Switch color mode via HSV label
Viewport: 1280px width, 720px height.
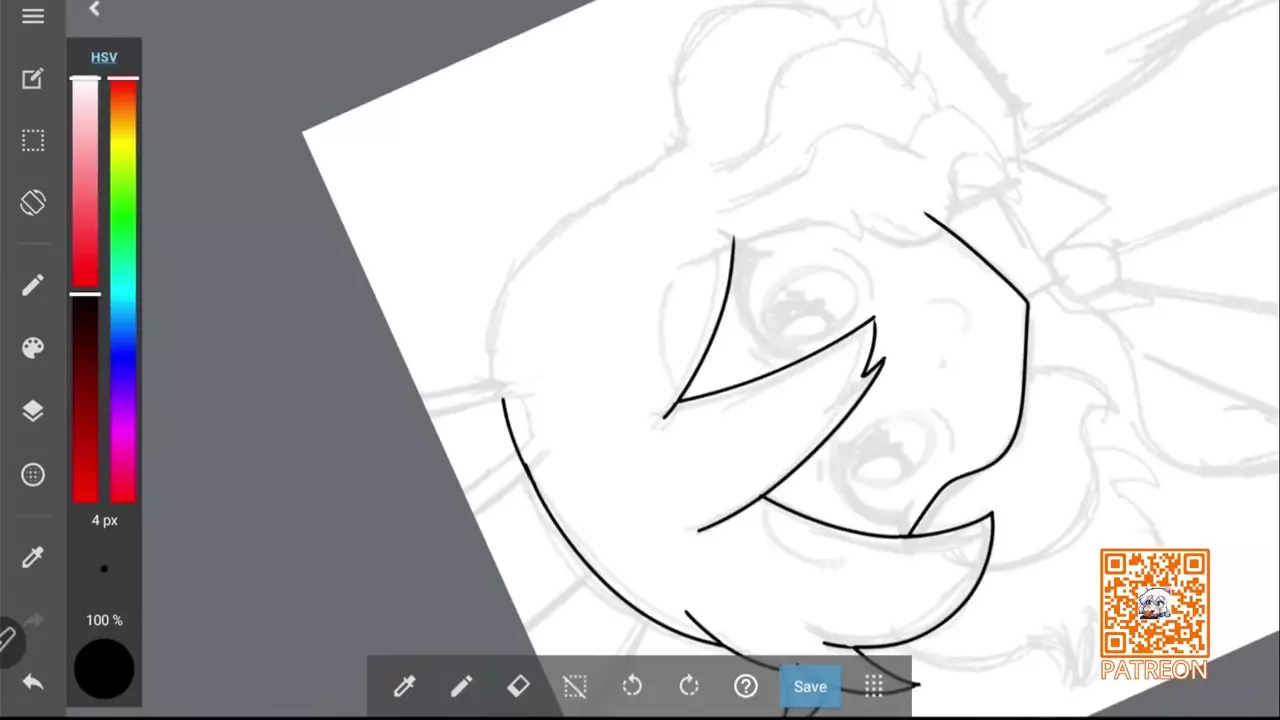coord(104,58)
